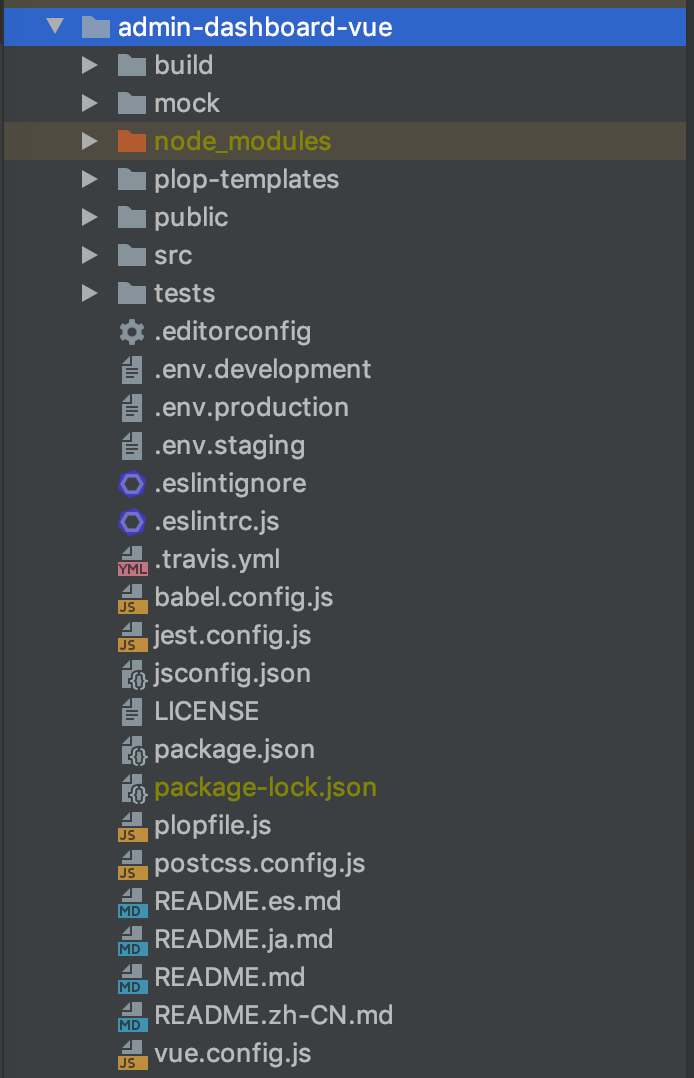Click the JSON icon next to package.json

[133, 750]
